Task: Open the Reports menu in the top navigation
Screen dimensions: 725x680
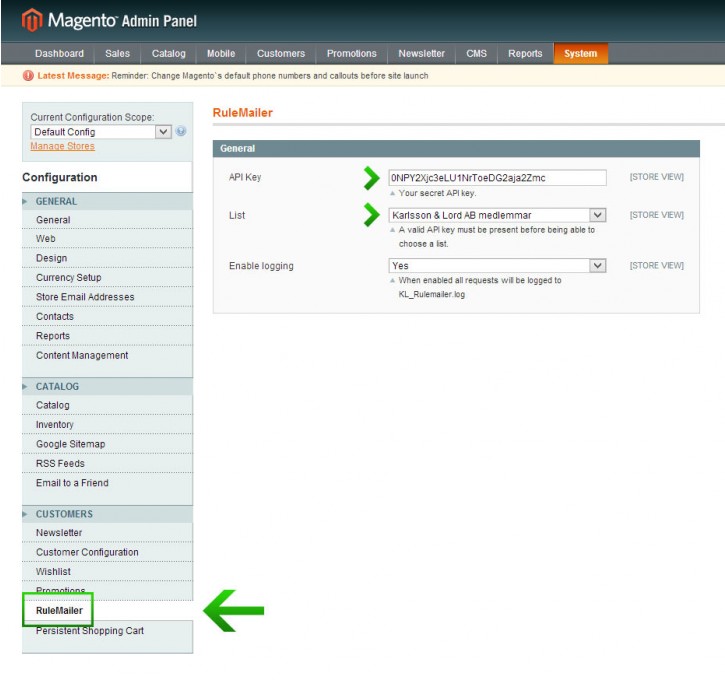Action: pyautogui.click(x=525, y=54)
